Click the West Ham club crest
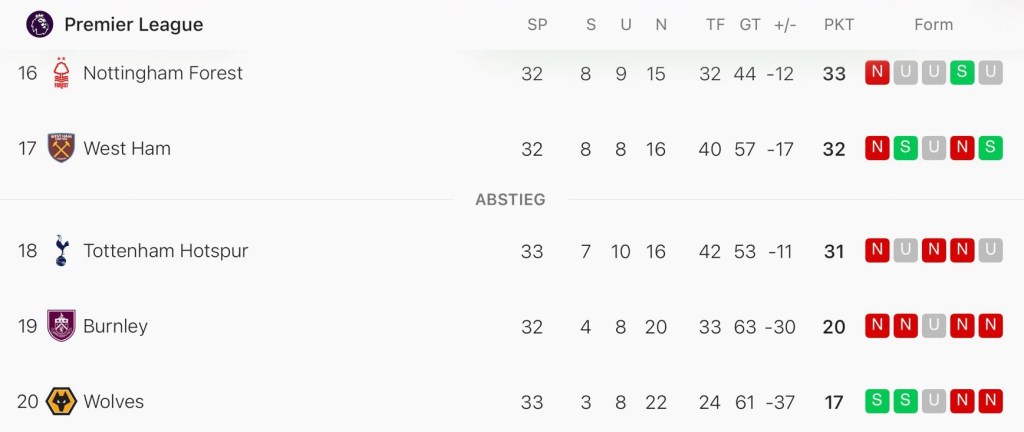 tap(62, 148)
